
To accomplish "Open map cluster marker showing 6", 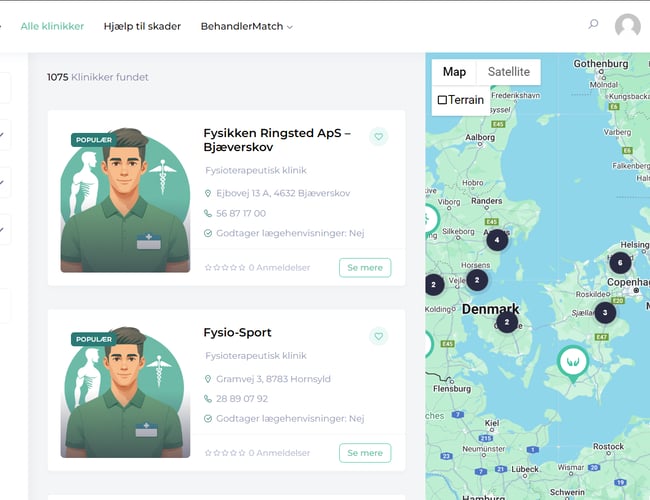I will coord(620,262).
